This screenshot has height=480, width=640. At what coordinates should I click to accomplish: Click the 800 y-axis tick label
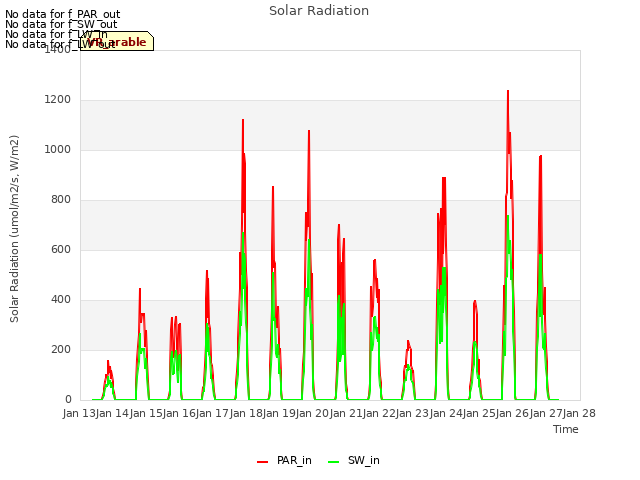pos(61,200)
